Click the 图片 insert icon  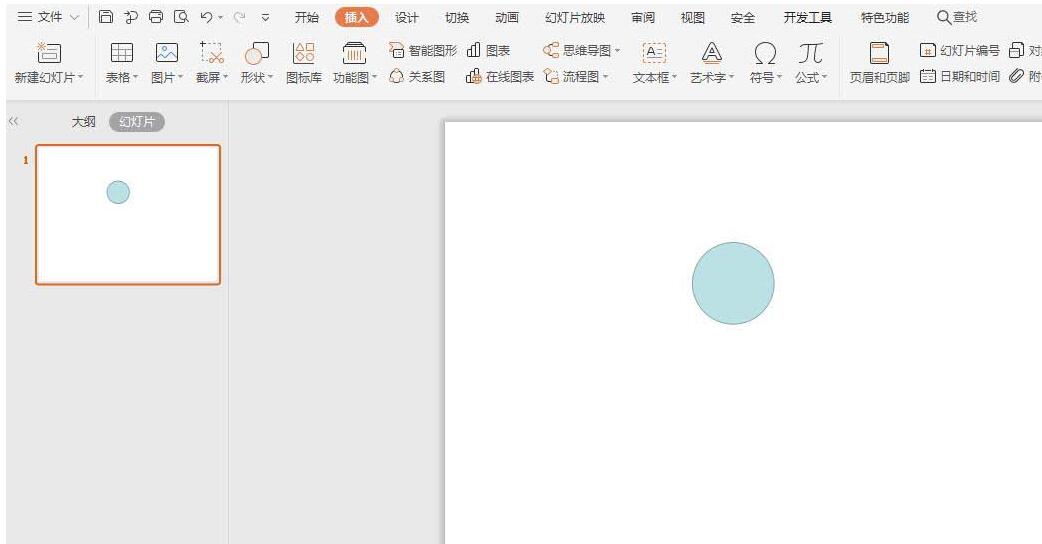[x=167, y=52]
